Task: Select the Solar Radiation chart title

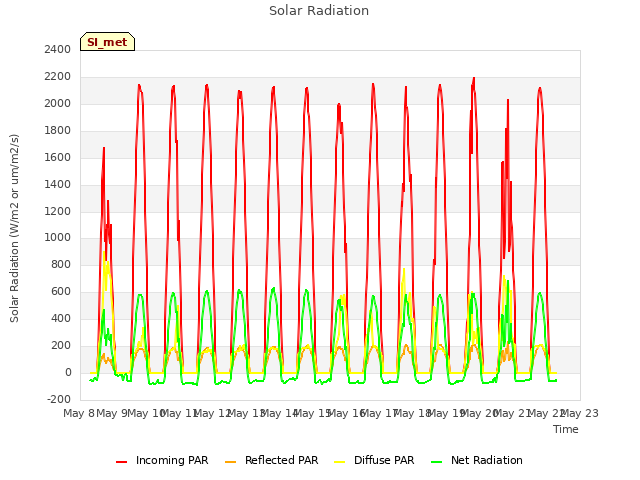Action: click(x=319, y=11)
